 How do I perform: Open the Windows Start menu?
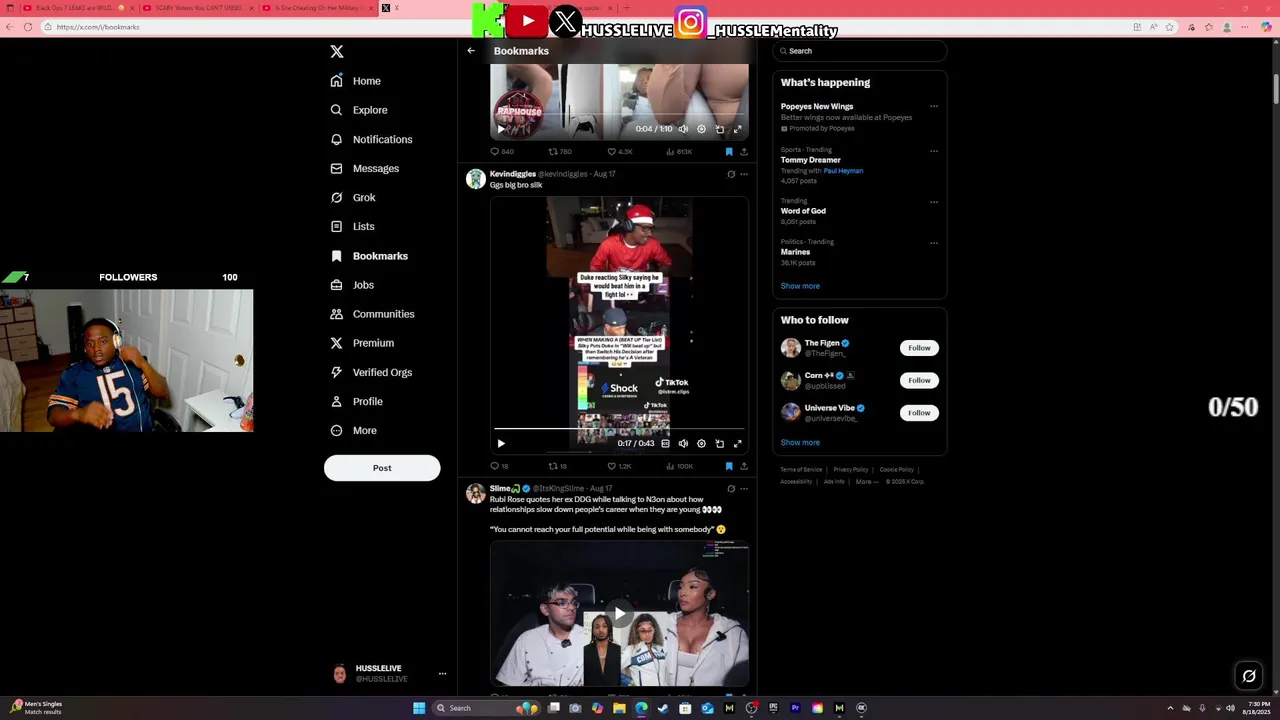pos(419,708)
